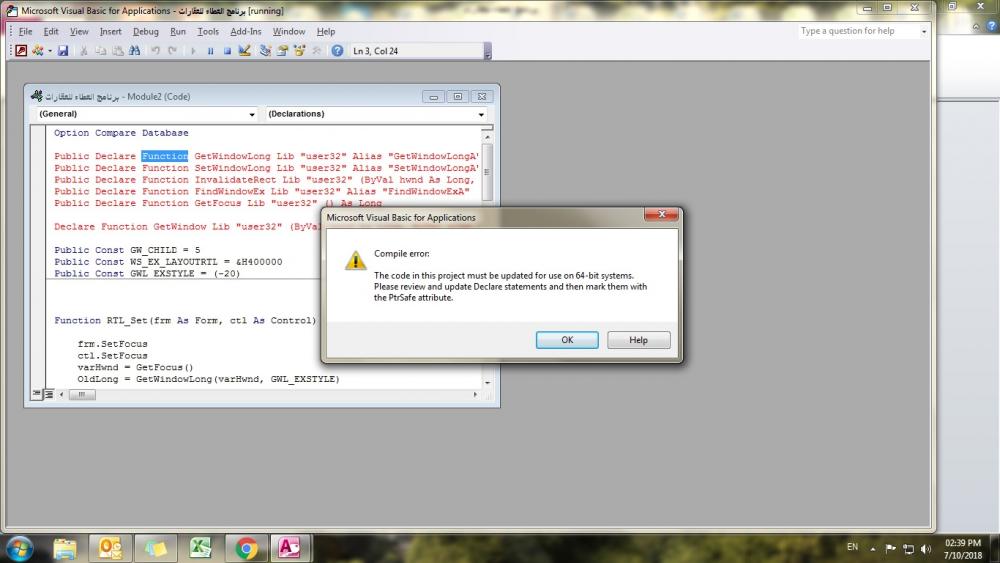1000x563 pixels.
Task: Click the 'frm.SetFocus' code line
Action: pyautogui.click(x=112, y=344)
